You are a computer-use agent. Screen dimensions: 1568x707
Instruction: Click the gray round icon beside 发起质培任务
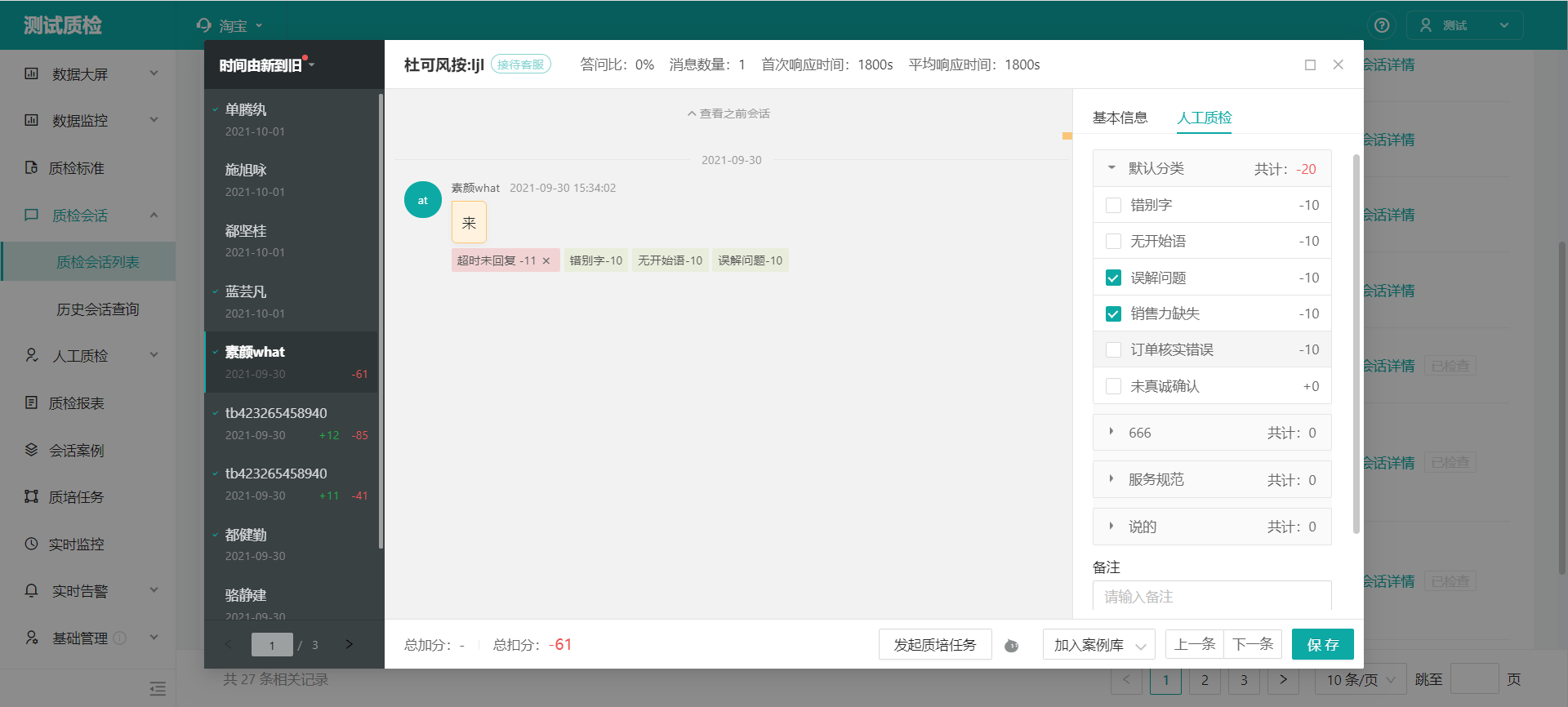1011,646
